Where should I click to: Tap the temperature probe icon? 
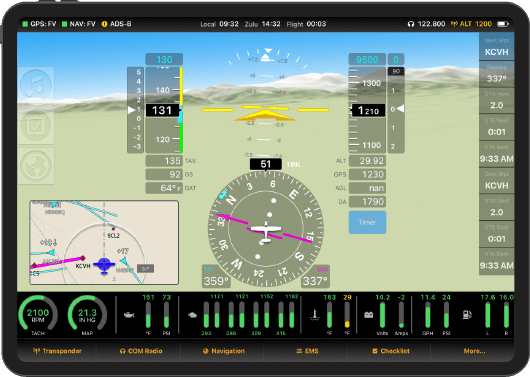pos(314,315)
